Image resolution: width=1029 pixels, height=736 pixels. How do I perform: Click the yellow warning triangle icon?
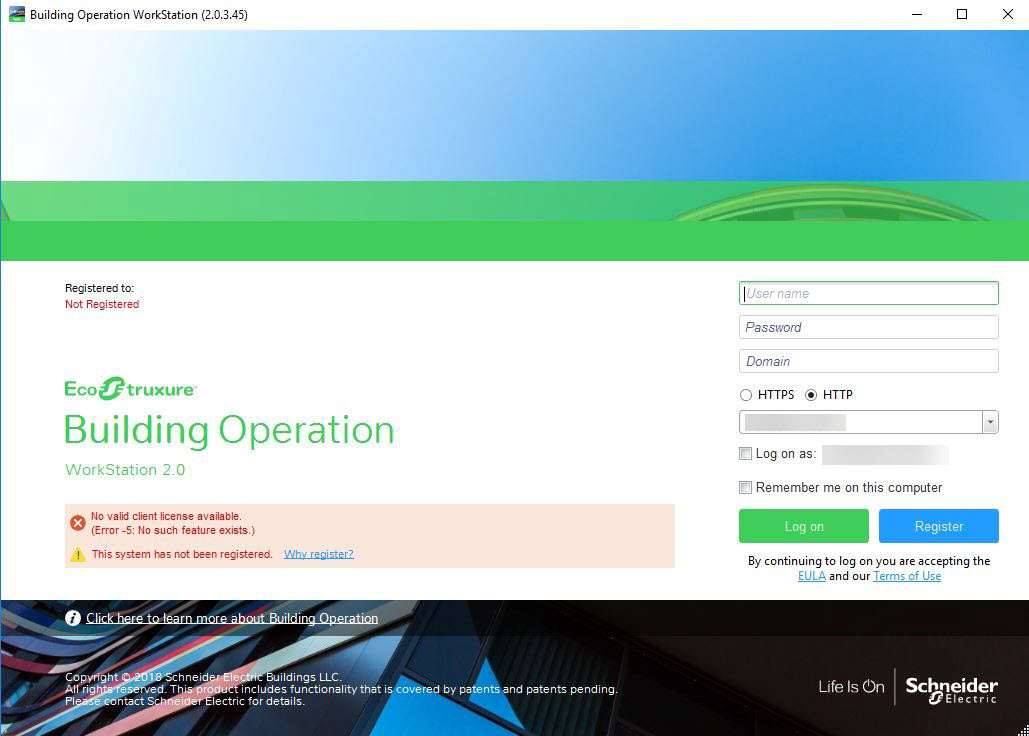pos(77,555)
